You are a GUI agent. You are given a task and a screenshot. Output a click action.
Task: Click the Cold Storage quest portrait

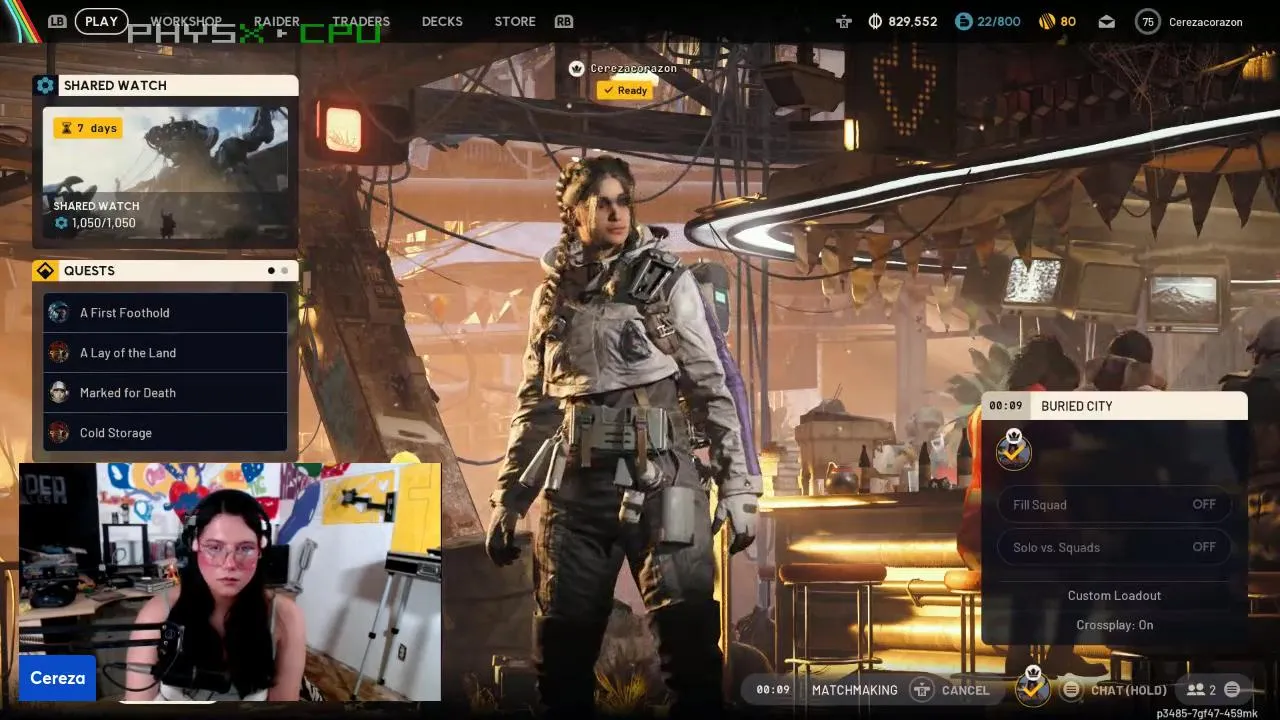click(x=59, y=432)
